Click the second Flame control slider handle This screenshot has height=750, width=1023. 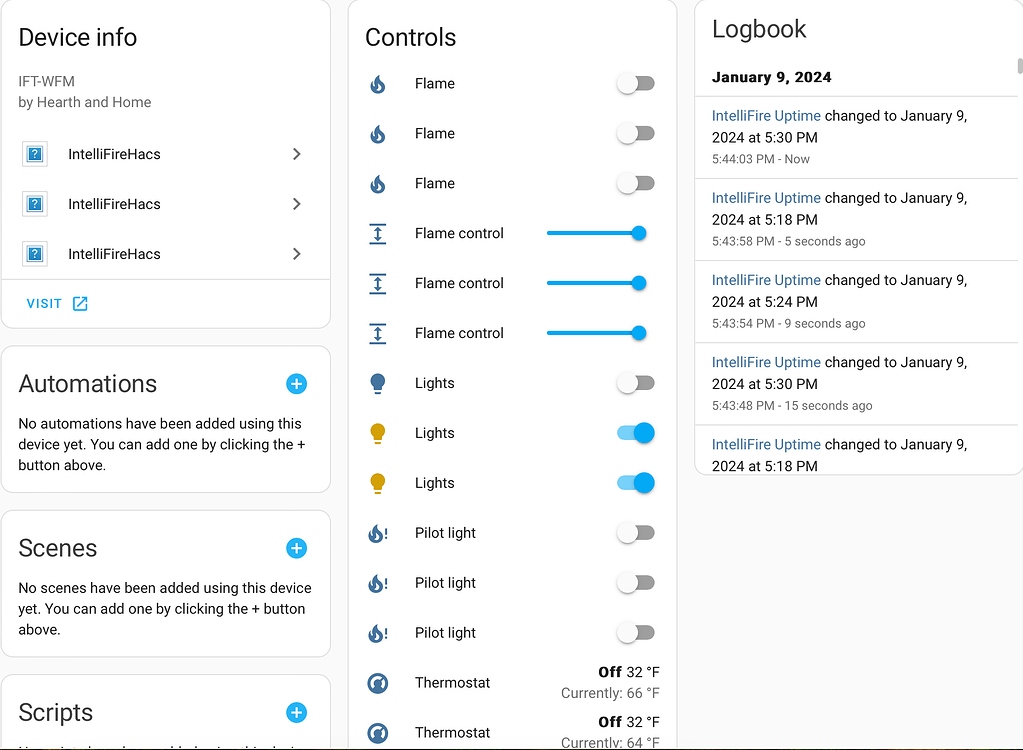coord(639,283)
